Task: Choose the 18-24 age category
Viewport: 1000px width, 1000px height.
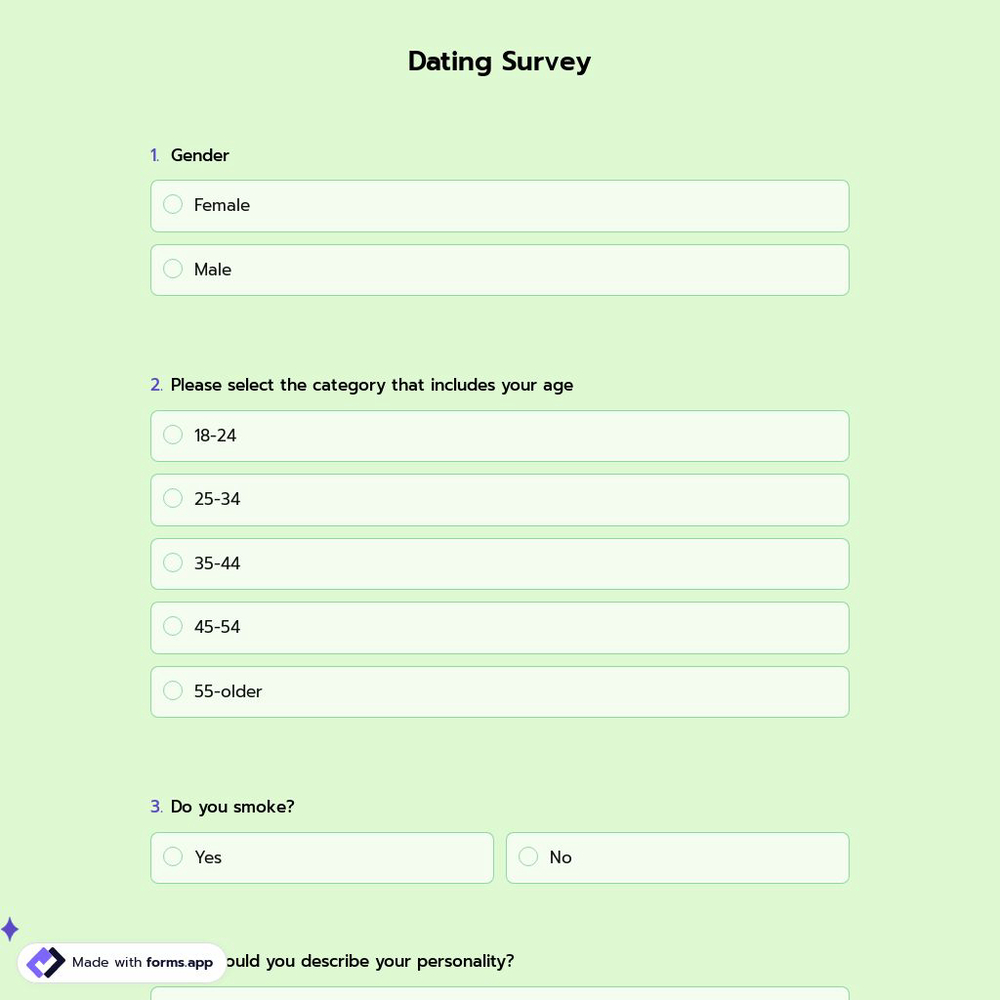Action: tap(173, 434)
